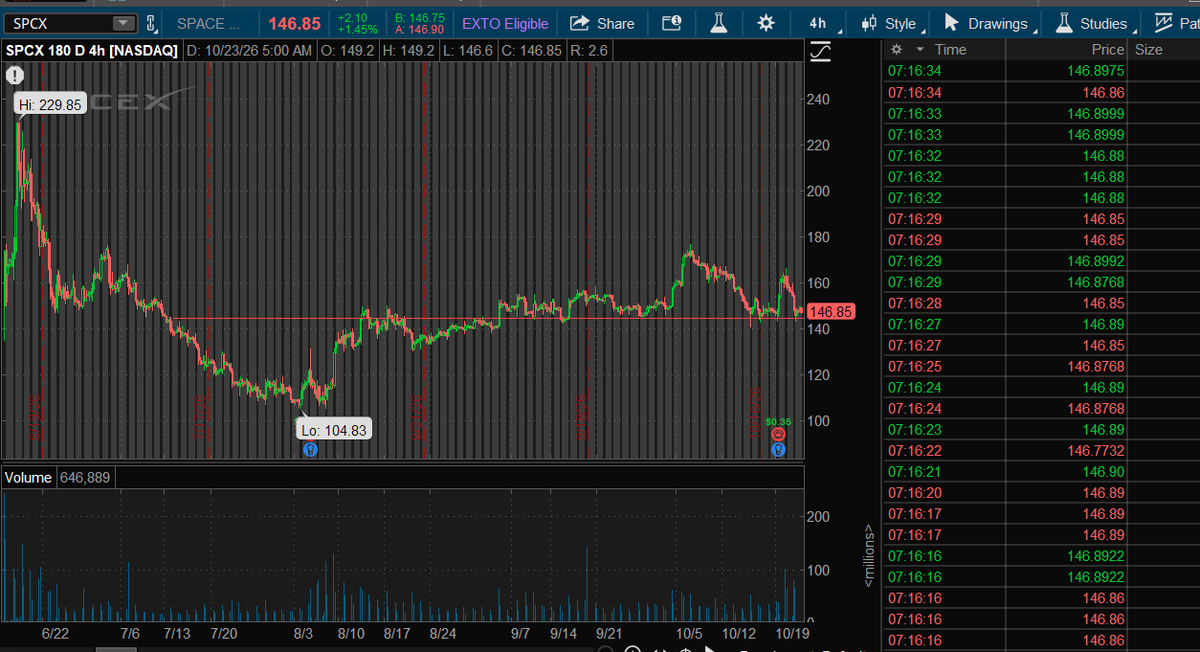The width and height of the screenshot is (1200, 652).
Task: Open the Style menu
Action: (889, 23)
